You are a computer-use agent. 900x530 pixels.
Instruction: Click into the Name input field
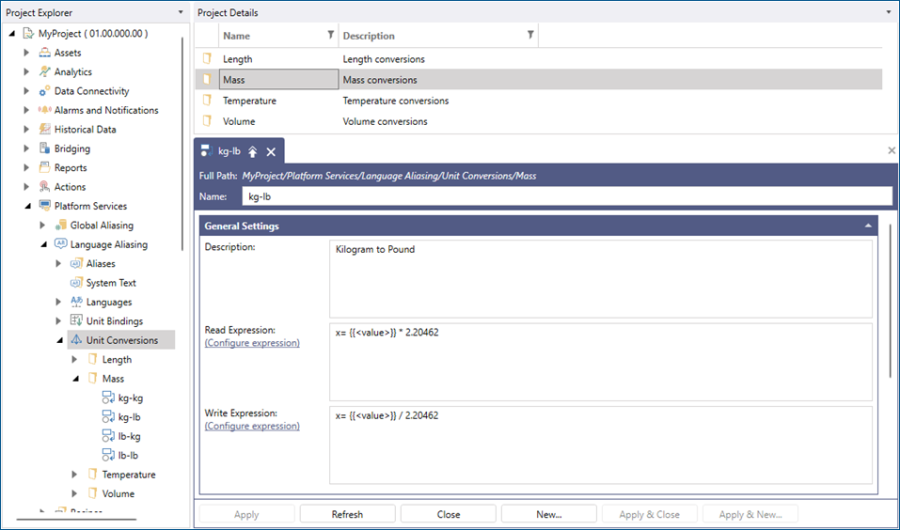567,196
